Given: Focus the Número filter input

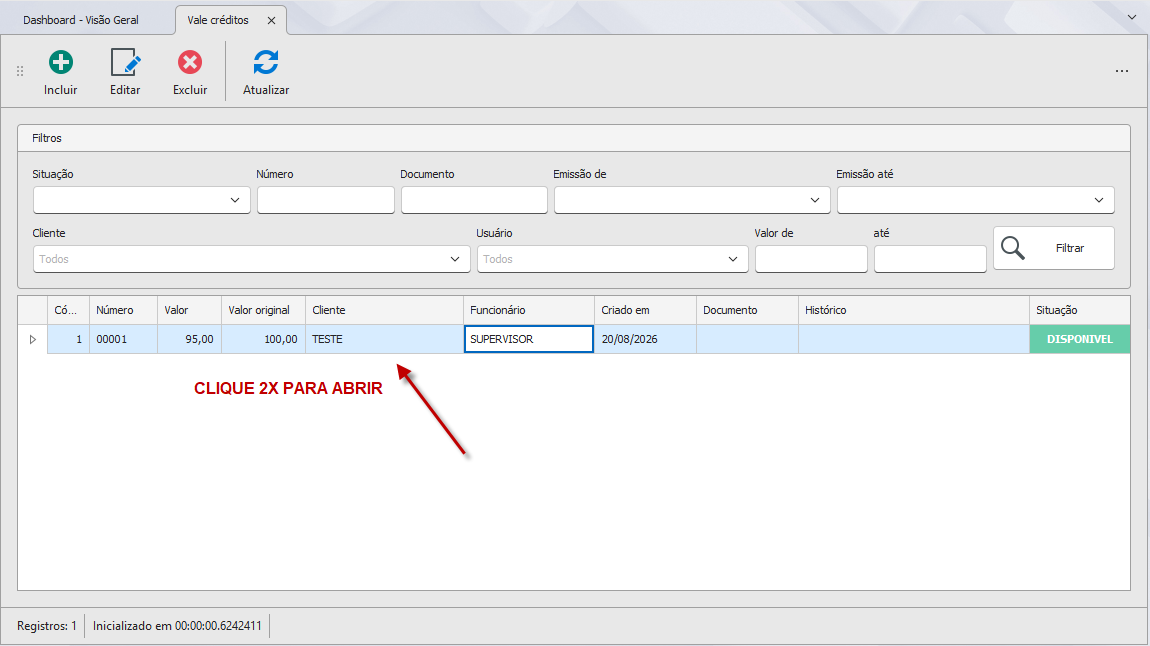Looking at the screenshot, I should 326,200.
